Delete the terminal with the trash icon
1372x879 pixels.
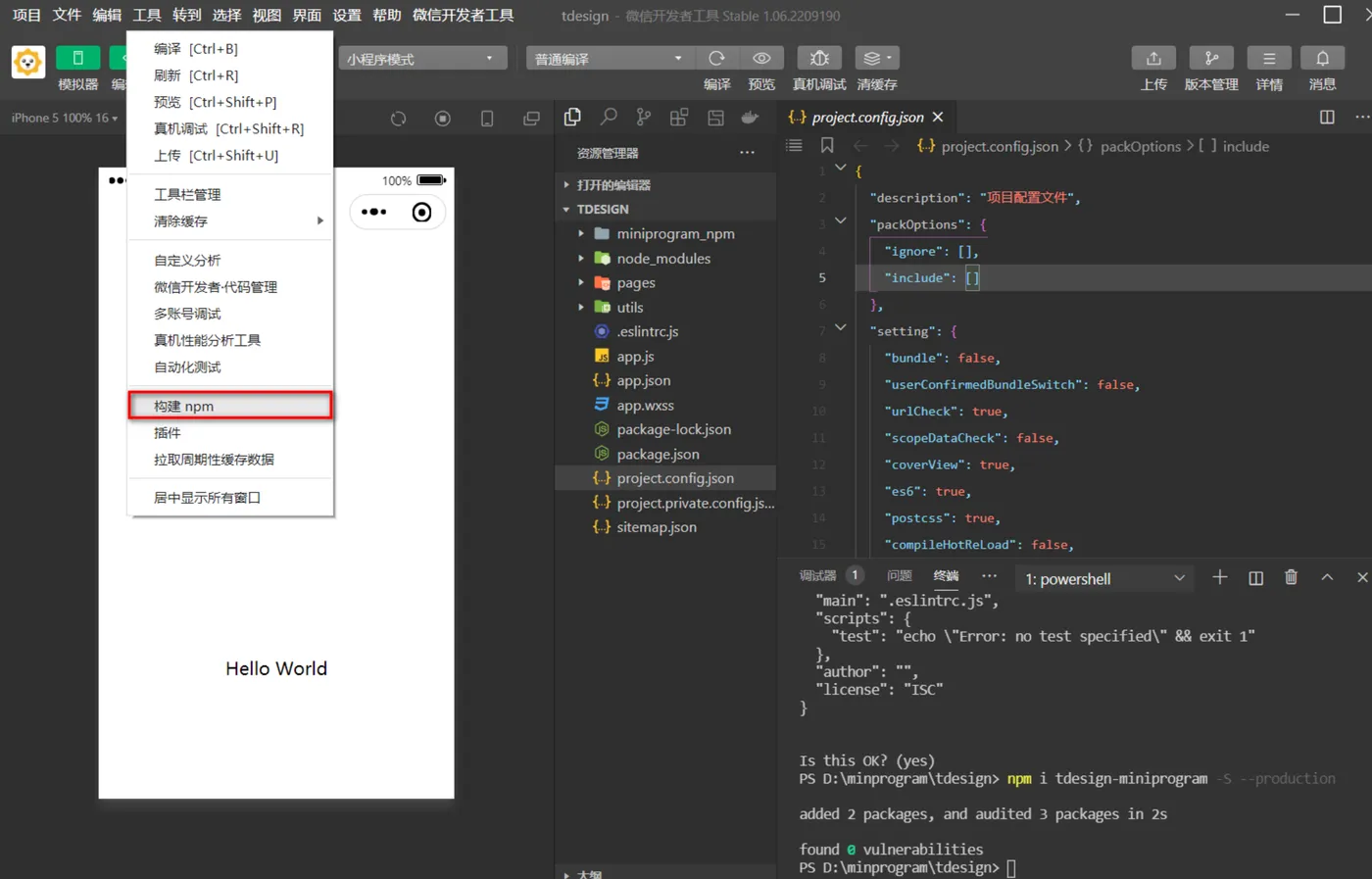[x=1291, y=578]
